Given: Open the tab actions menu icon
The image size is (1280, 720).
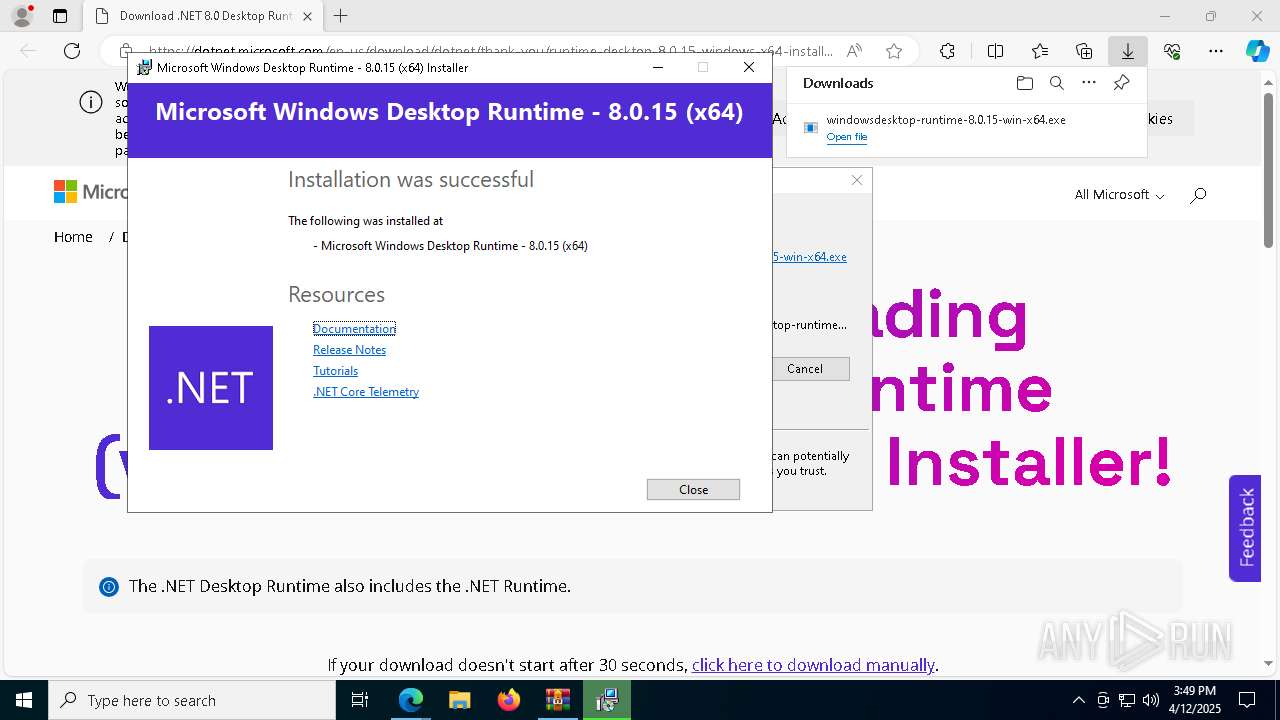Looking at the screenshot, I should (x=60, y=16).
